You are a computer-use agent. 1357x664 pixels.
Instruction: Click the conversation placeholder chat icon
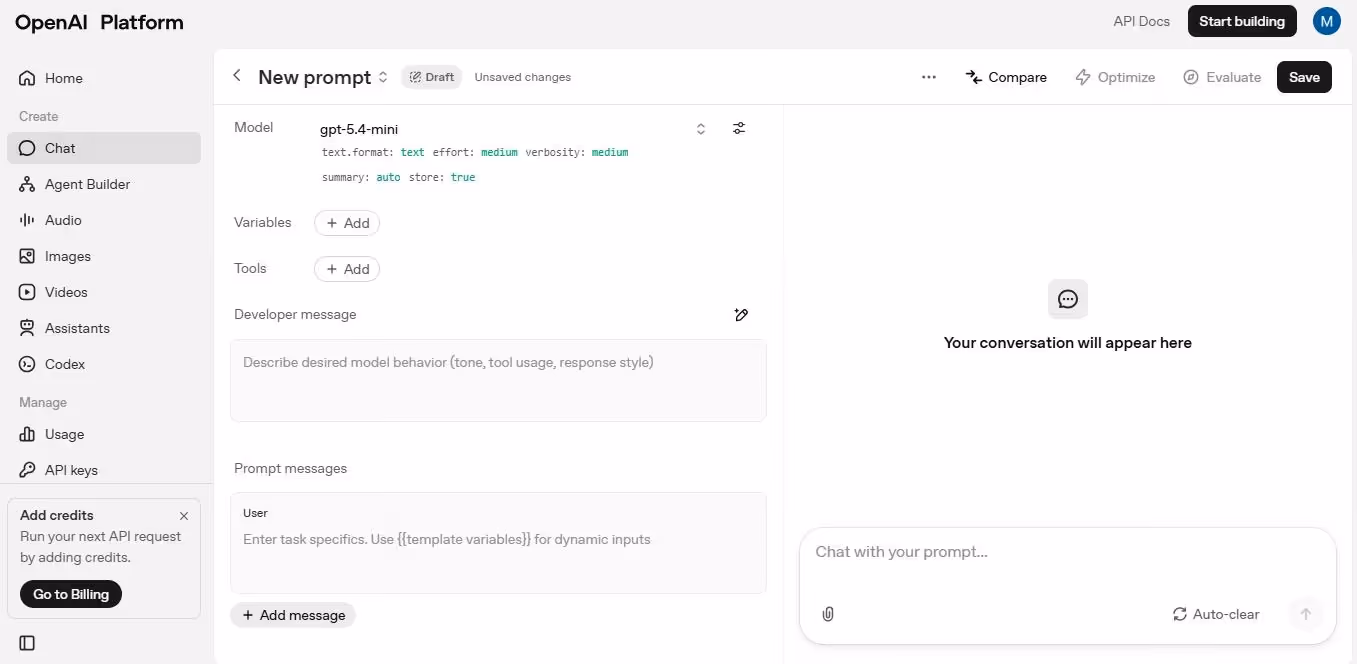tap(1068, 299)
